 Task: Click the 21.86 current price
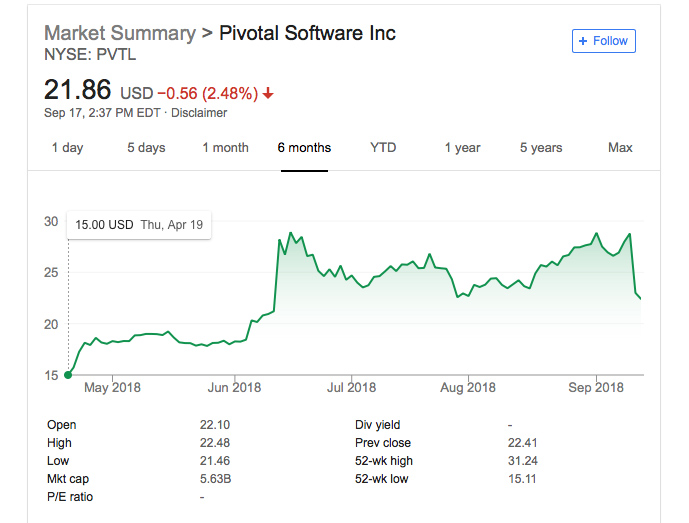click(x=78, y=90)
